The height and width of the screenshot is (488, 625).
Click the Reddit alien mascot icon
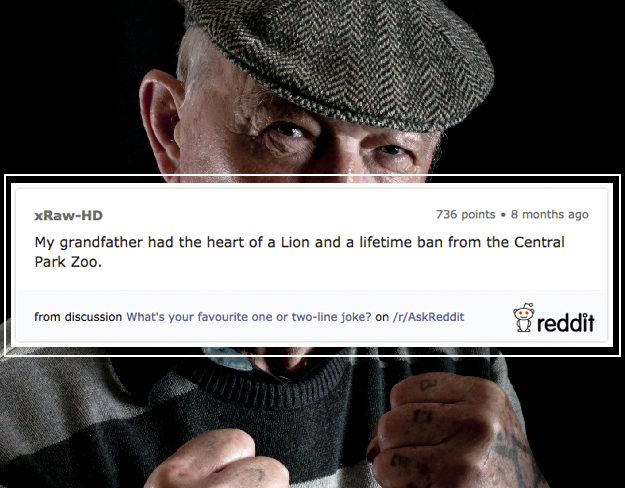(523, 317)
